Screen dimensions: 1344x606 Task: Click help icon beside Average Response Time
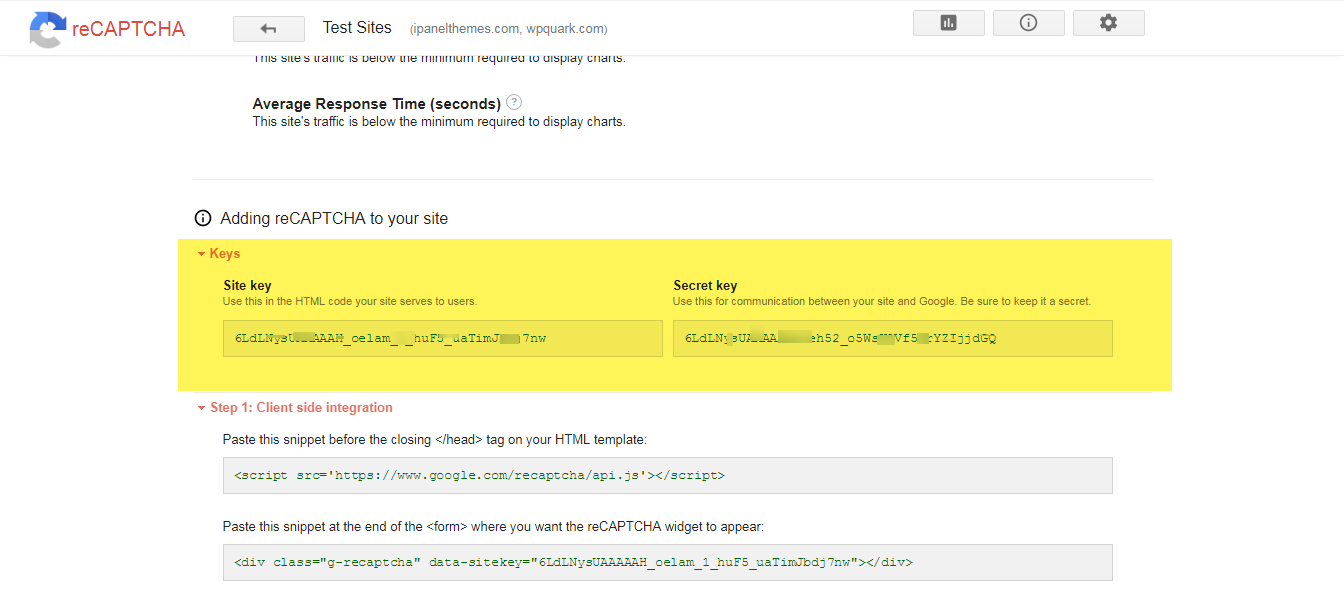coord(514,102)
